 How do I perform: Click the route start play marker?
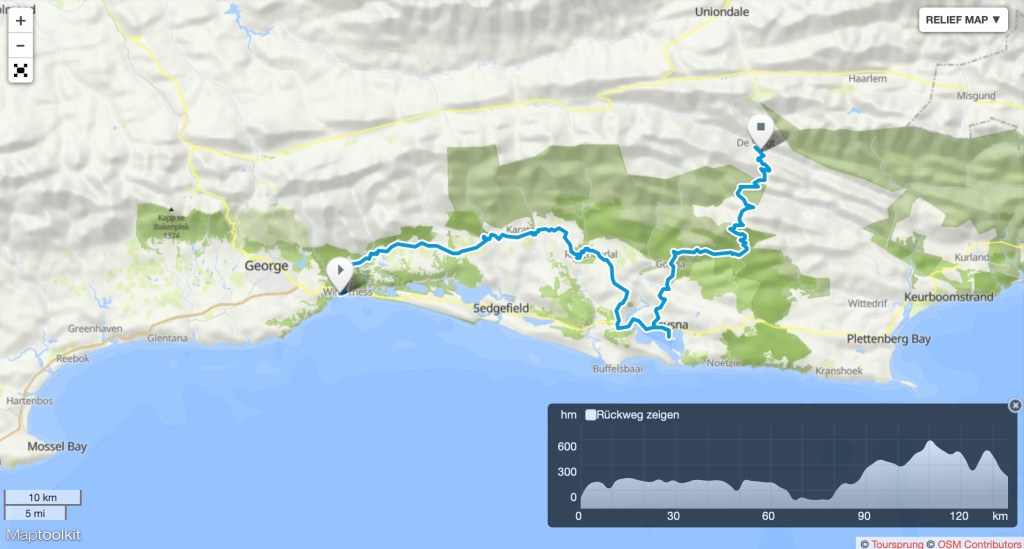[341, 270]
